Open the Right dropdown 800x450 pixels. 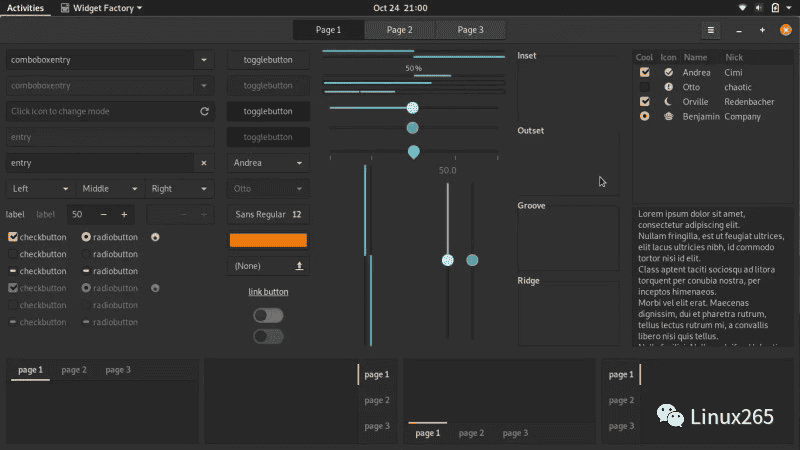180,189
